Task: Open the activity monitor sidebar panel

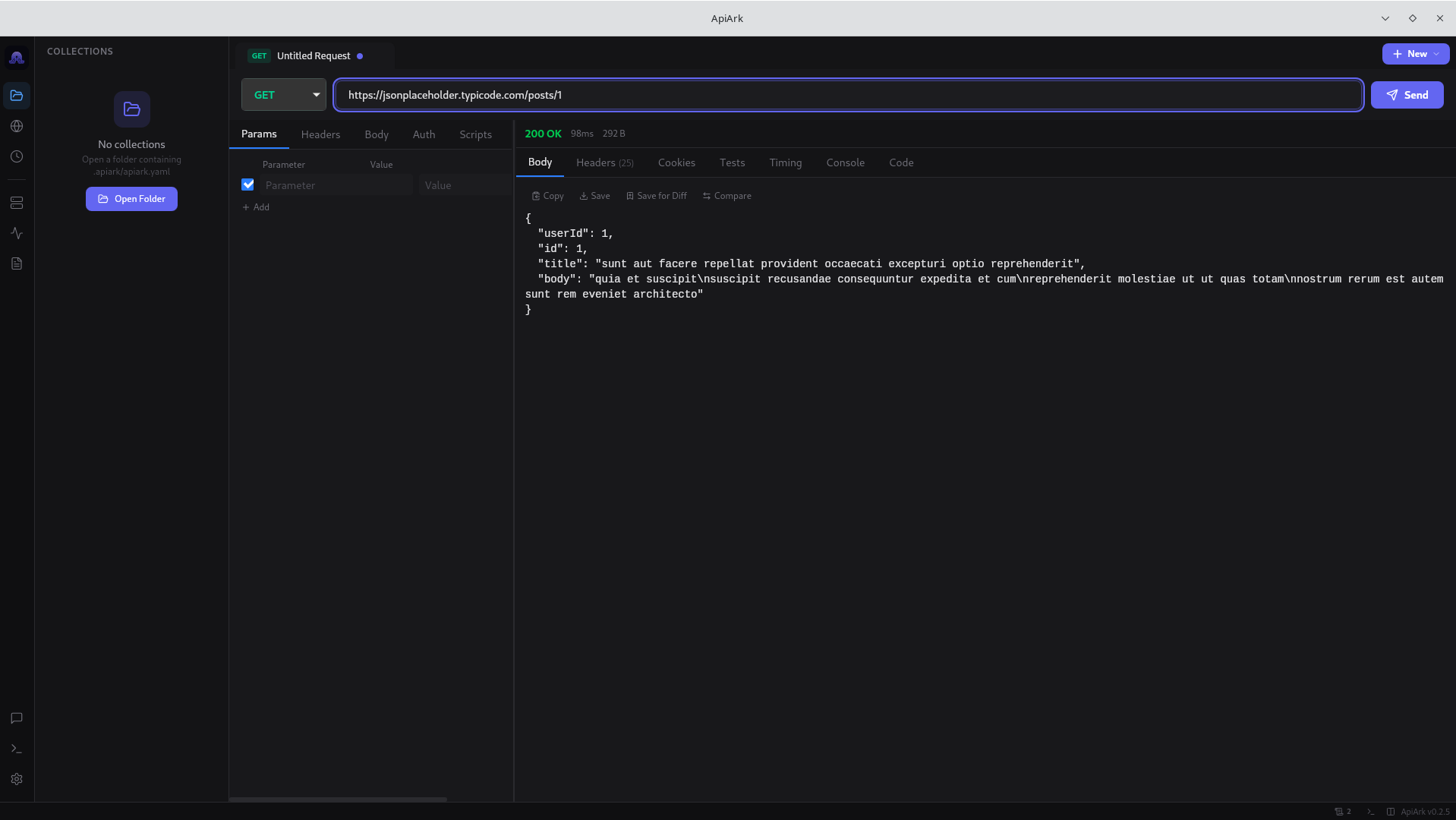Action: (17, 233)
